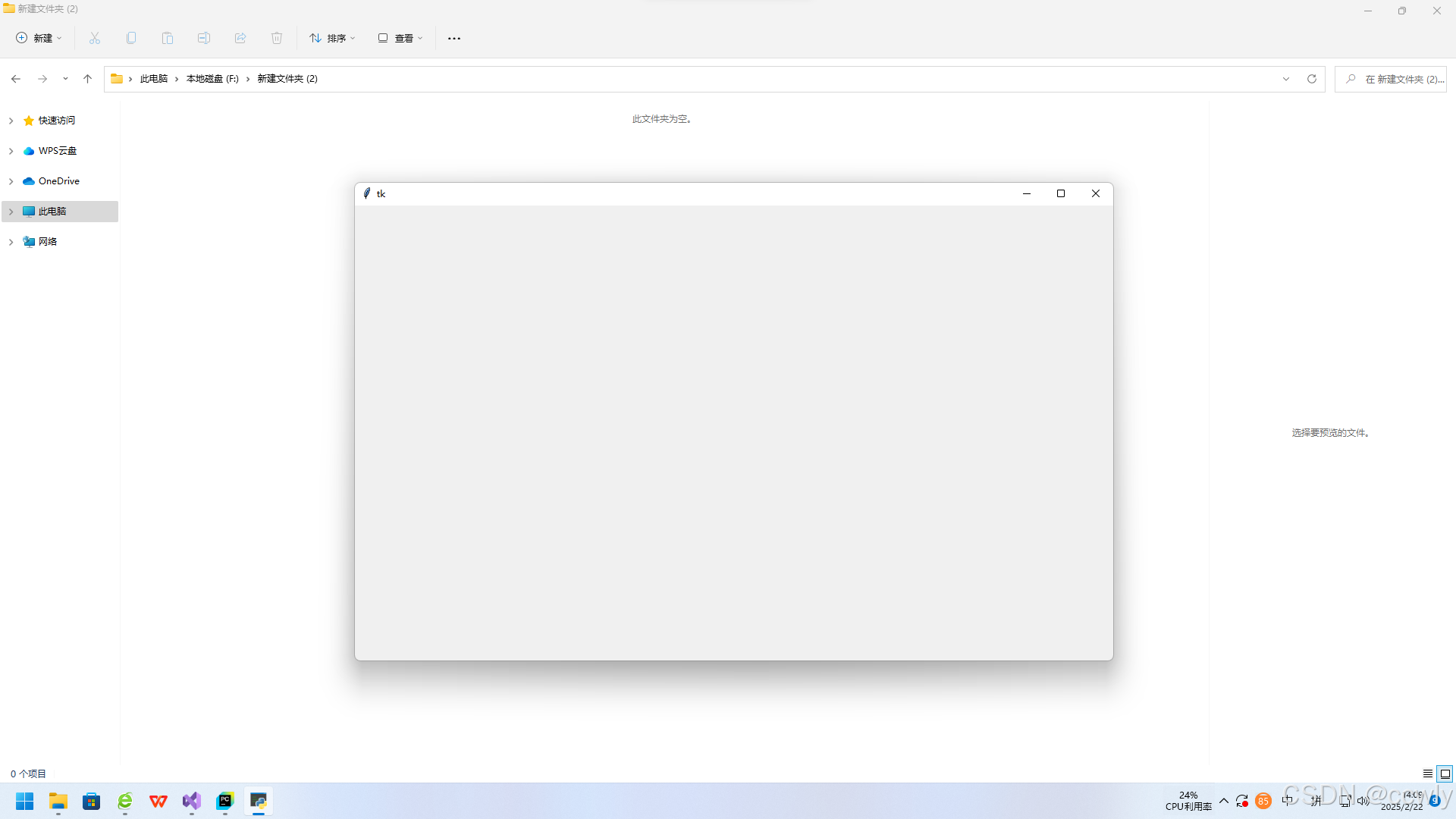Click 本地磁盘 (F:) in breadcrumb path
The width and height of the screenshot is (1456, 819).
click(x=212, y=79)
